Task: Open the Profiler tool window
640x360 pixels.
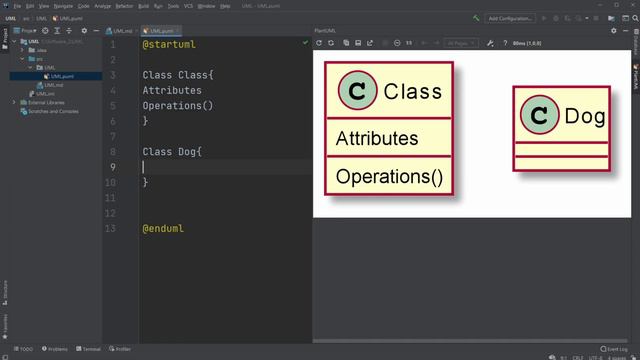Action: click(120, 349)
